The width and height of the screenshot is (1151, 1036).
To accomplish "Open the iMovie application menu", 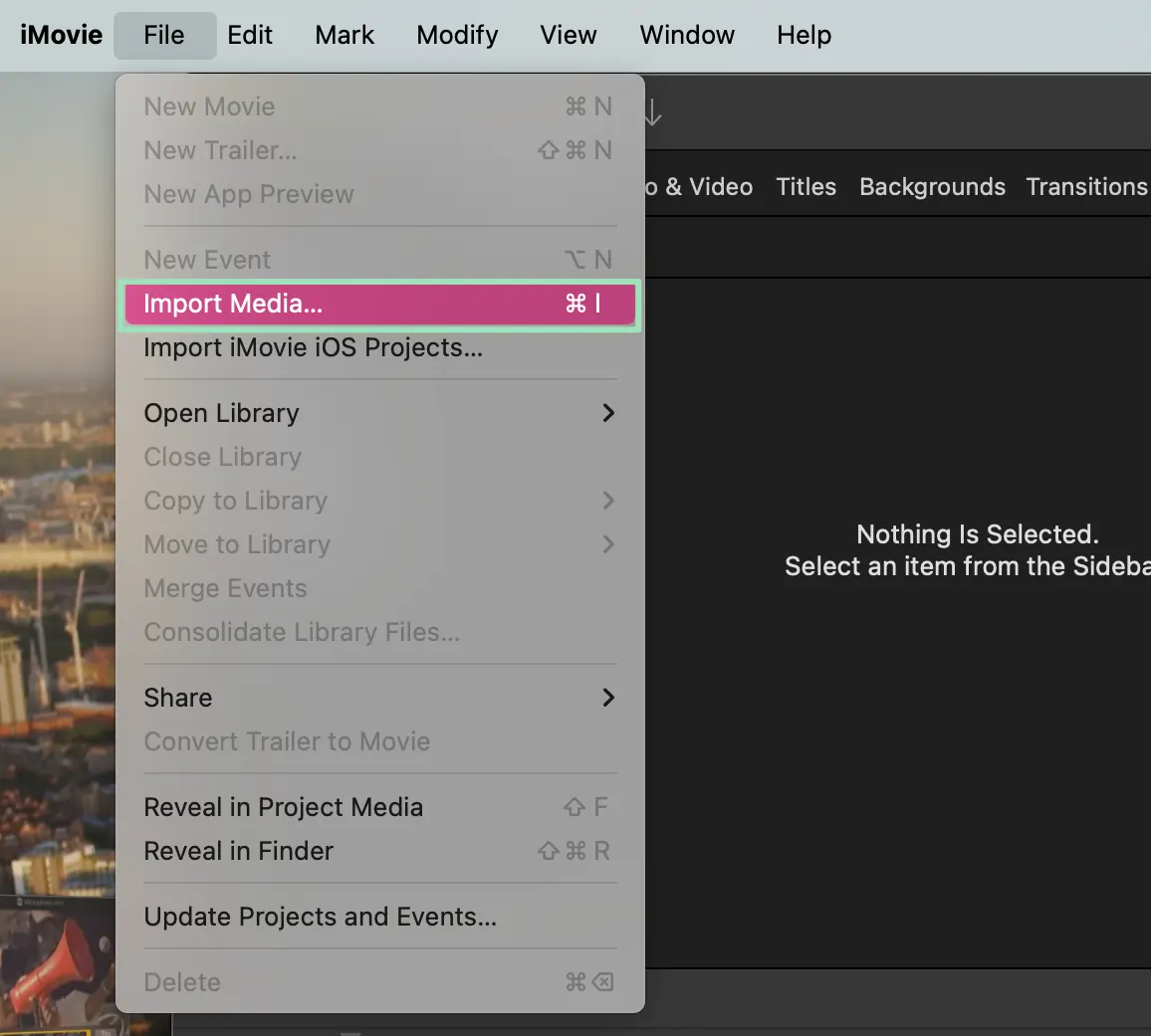I will [x=61, y=35].
